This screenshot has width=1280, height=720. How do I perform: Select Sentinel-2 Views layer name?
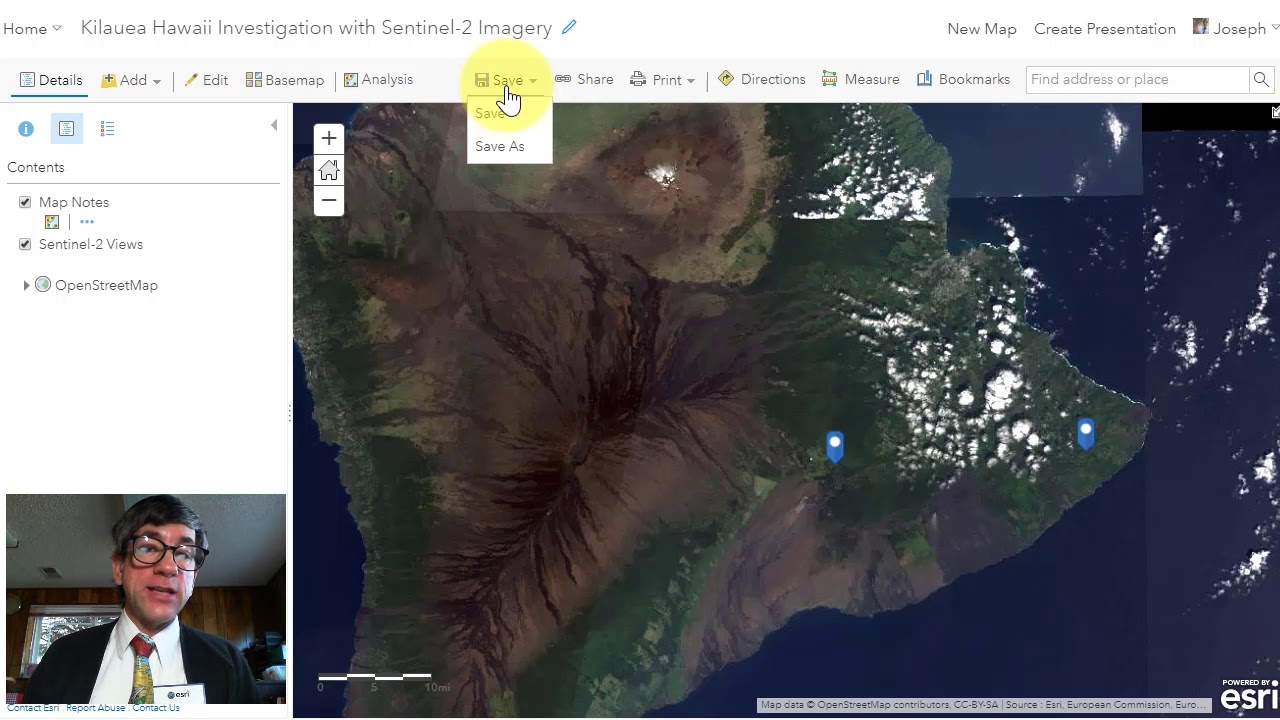91,244
